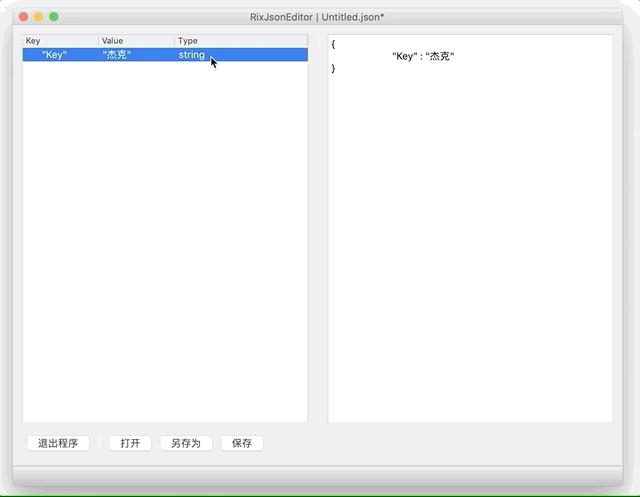Select the string type cell

click(191, 55)
